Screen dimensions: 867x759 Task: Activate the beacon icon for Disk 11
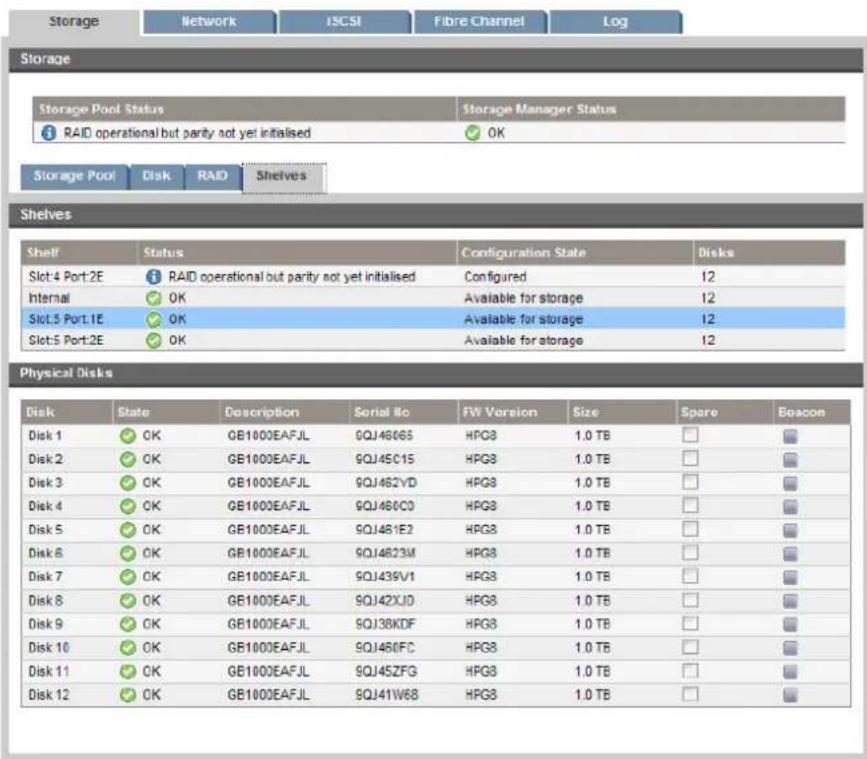pos(790,672)
